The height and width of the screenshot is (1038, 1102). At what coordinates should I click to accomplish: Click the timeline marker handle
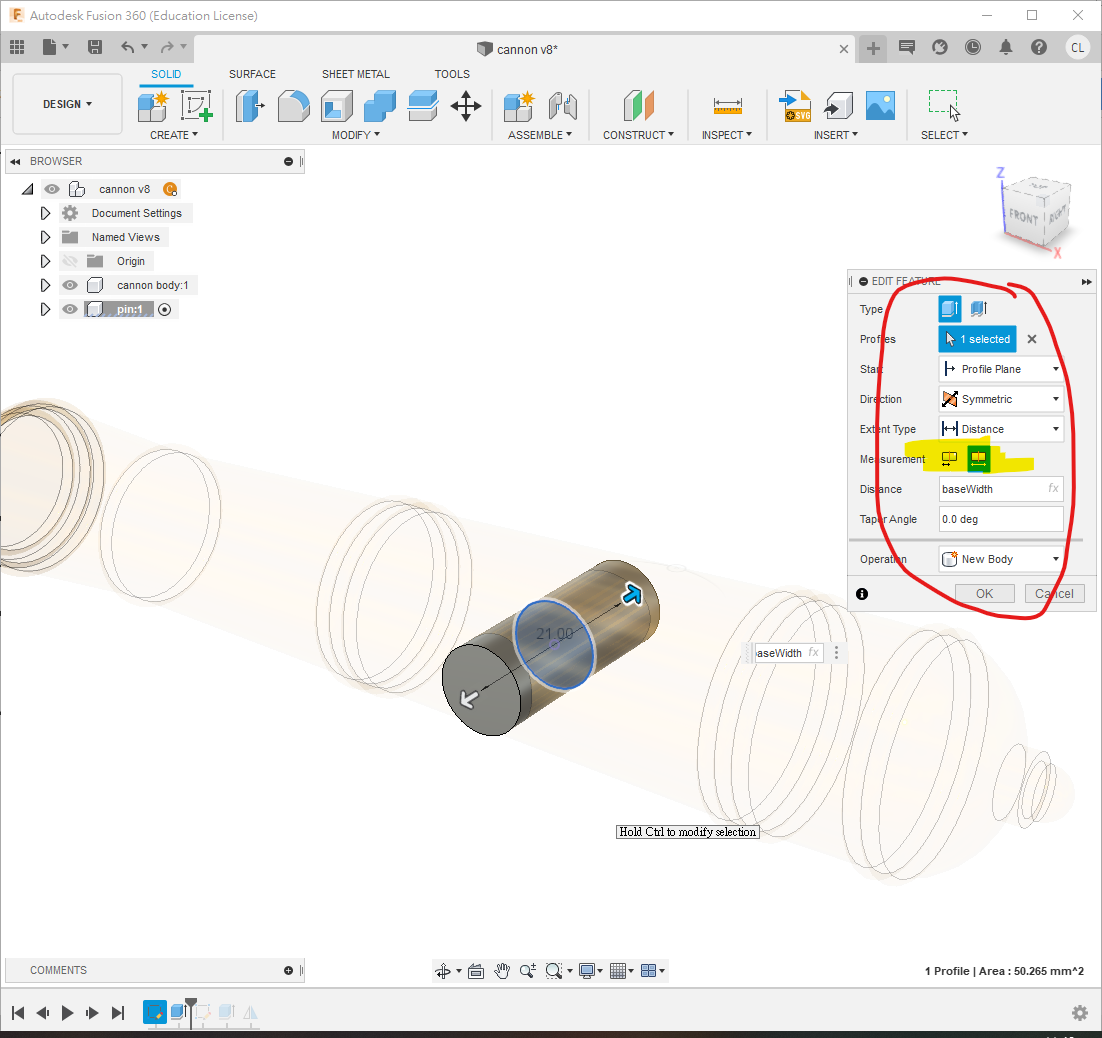click(x=191, y=1003)
